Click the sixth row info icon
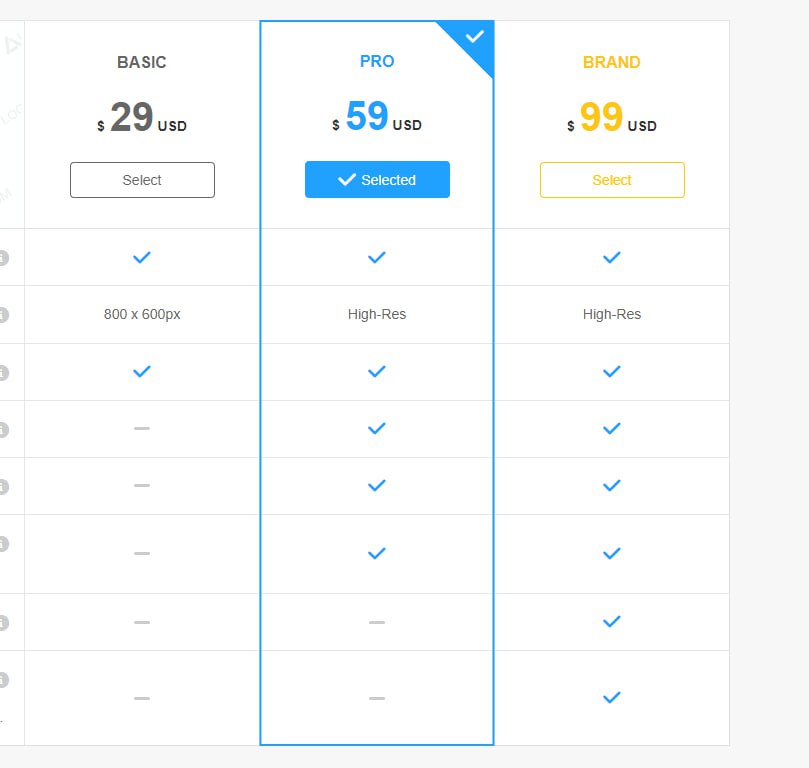Image resolution: width=809 pixels, height=768 pixels. [x=3, y=544]
